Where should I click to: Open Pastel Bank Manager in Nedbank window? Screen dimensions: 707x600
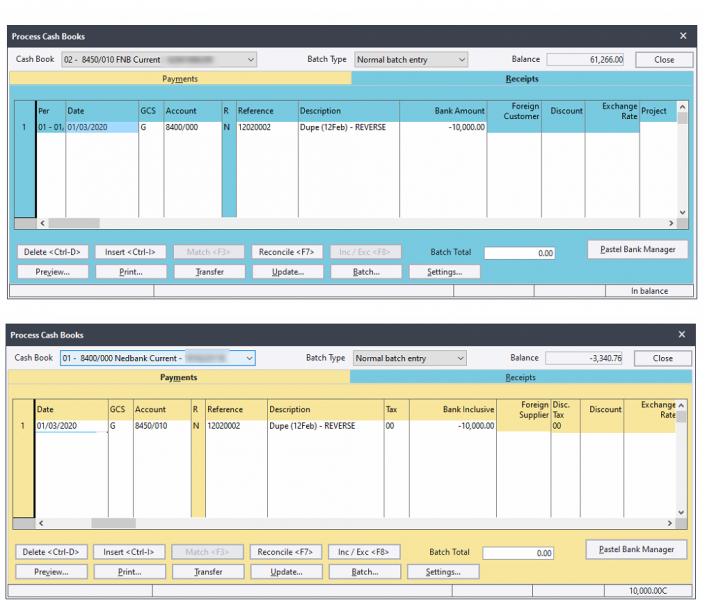coord(637,550)
